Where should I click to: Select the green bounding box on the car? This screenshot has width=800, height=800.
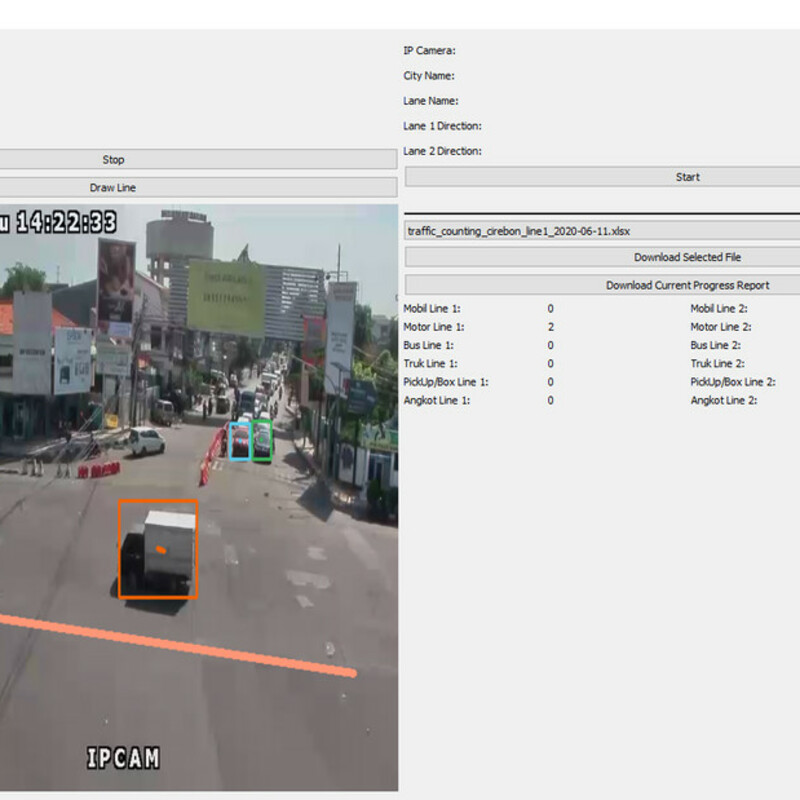(262, 440)
